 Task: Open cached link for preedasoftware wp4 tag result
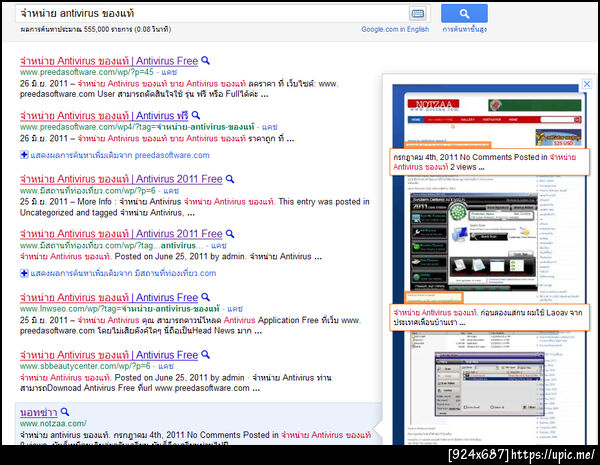[x=269, y=127]
